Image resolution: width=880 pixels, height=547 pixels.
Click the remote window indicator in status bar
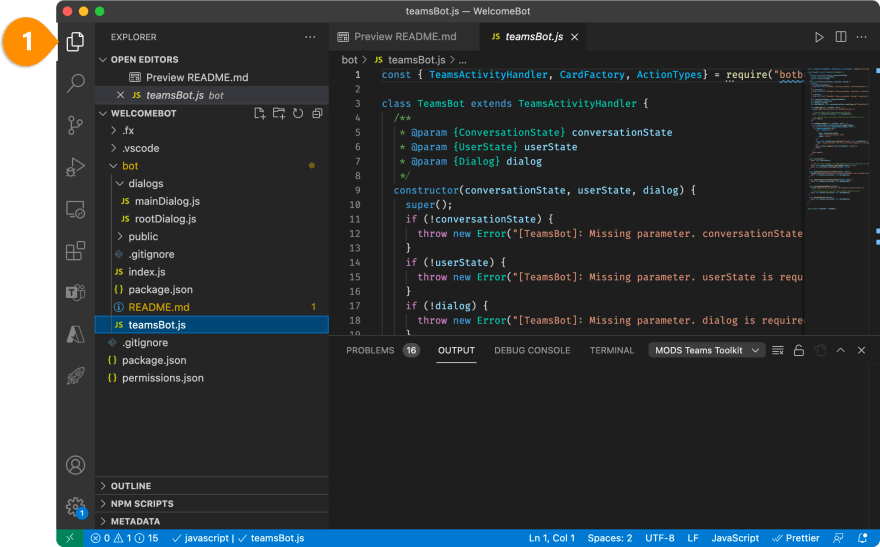click(x=70, y=538)
